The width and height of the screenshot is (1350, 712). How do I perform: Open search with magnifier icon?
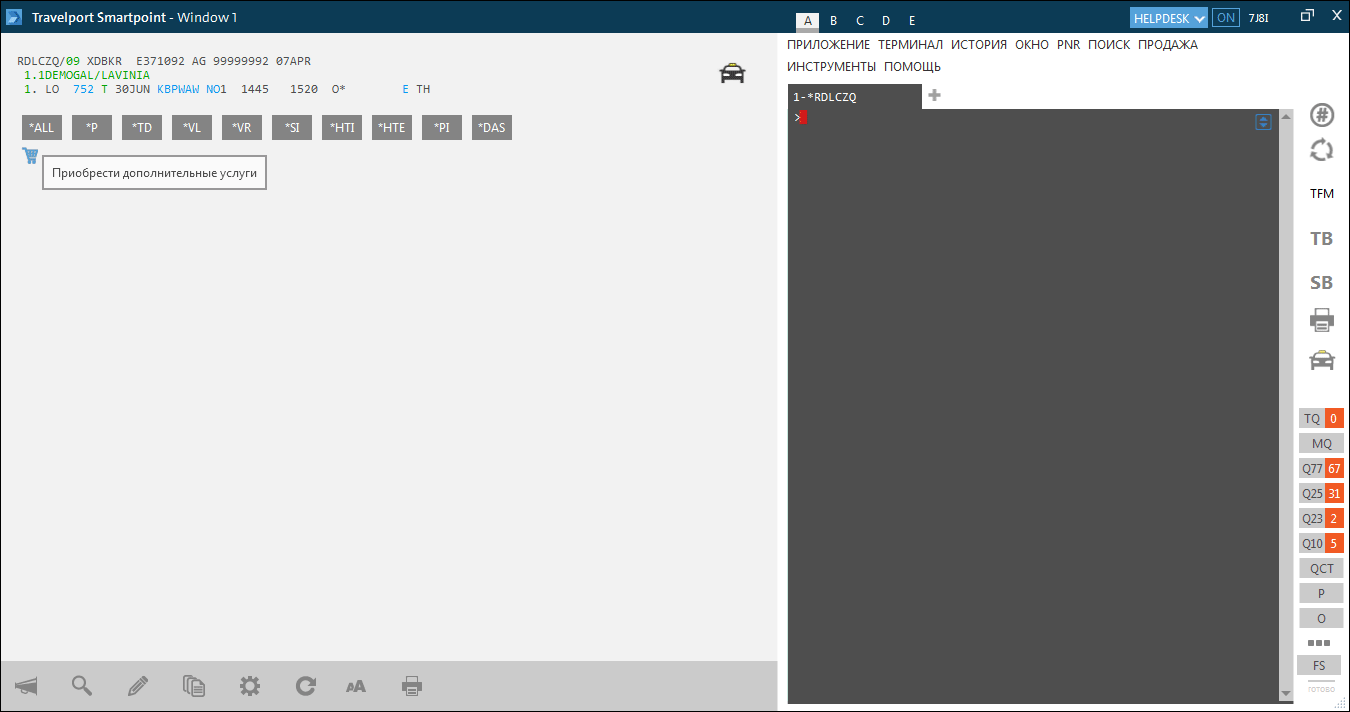pos(82,686)
